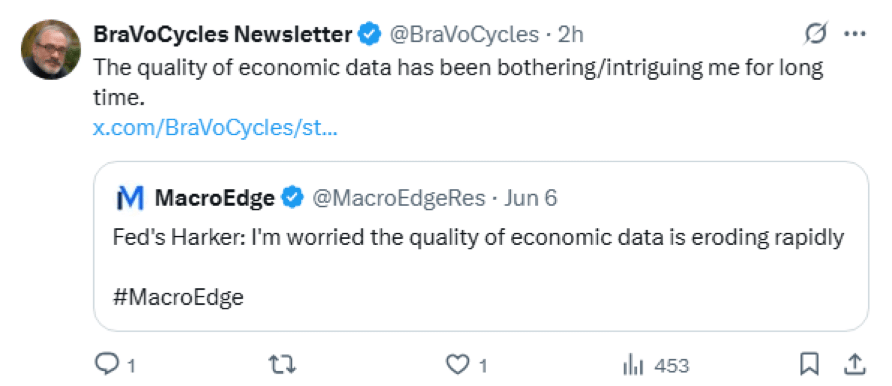Image resolution: width=892 pixels, height=386 pixels.
Task: Click the Grok explain-this-post icon
Action: [x=815, y=35]
